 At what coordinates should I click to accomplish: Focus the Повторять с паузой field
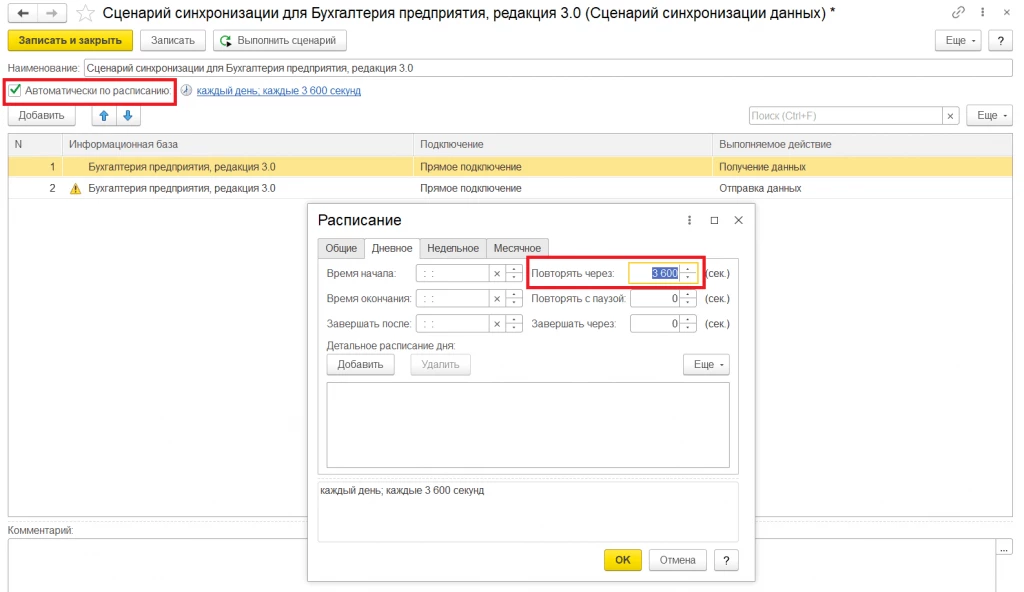pos(655,299)
